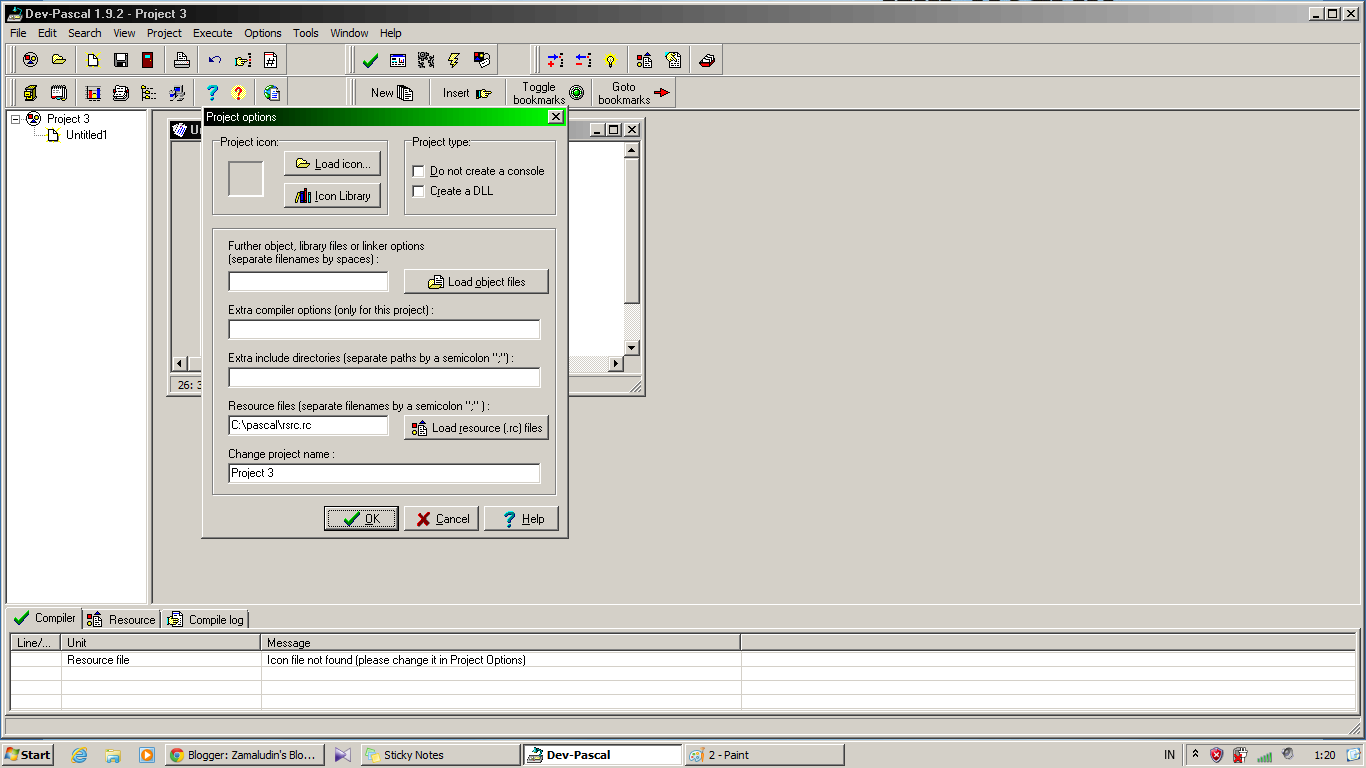
Task: Click the yellow lightbulb toolbar icon
Action: (610, 60)
